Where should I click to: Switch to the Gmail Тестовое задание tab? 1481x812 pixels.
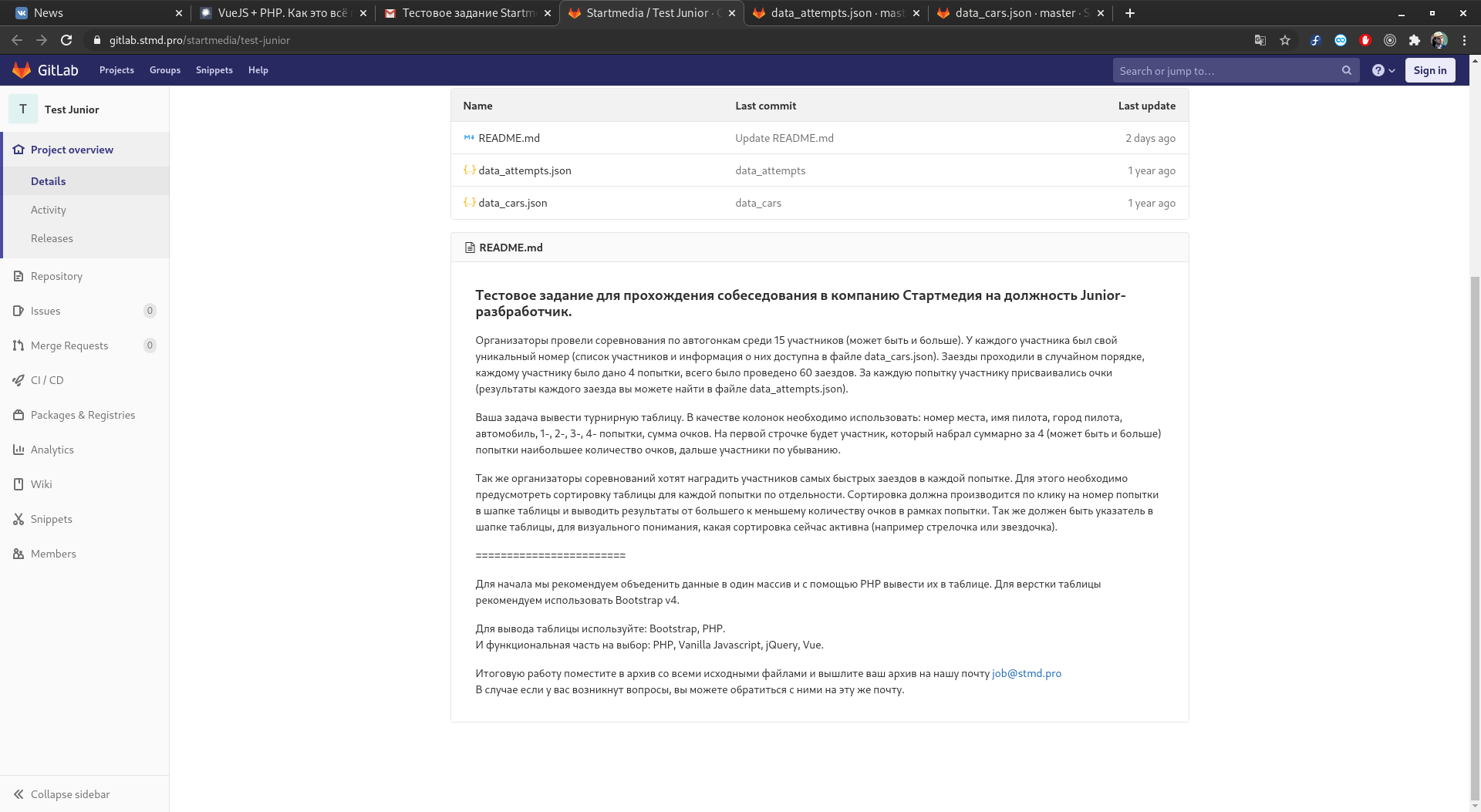[x=467, y=13]
